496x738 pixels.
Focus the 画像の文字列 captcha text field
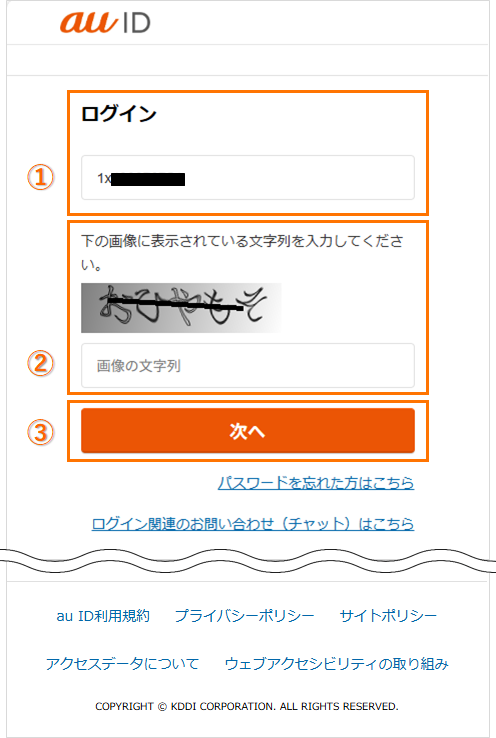point(248,366)
